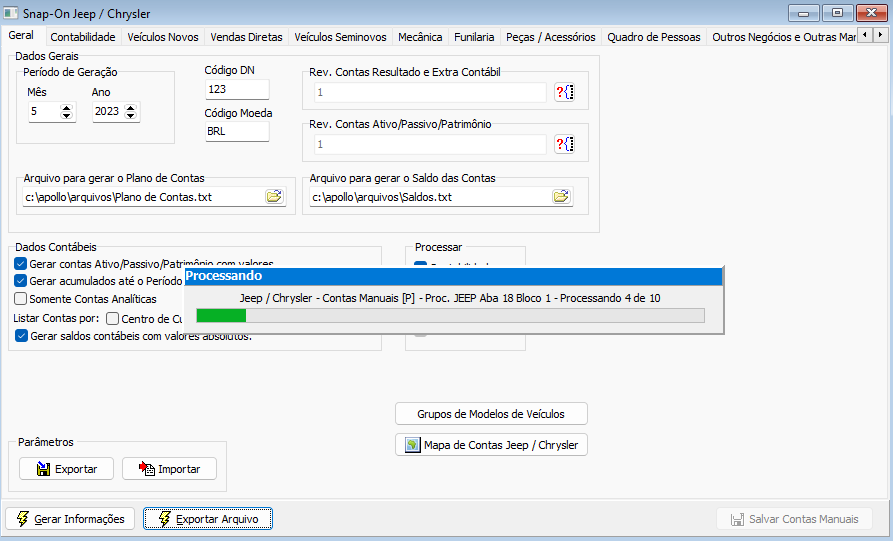Click the Saldos.txt file path field
The height and width of the screenshot is (541, 893).
(431, 197)
